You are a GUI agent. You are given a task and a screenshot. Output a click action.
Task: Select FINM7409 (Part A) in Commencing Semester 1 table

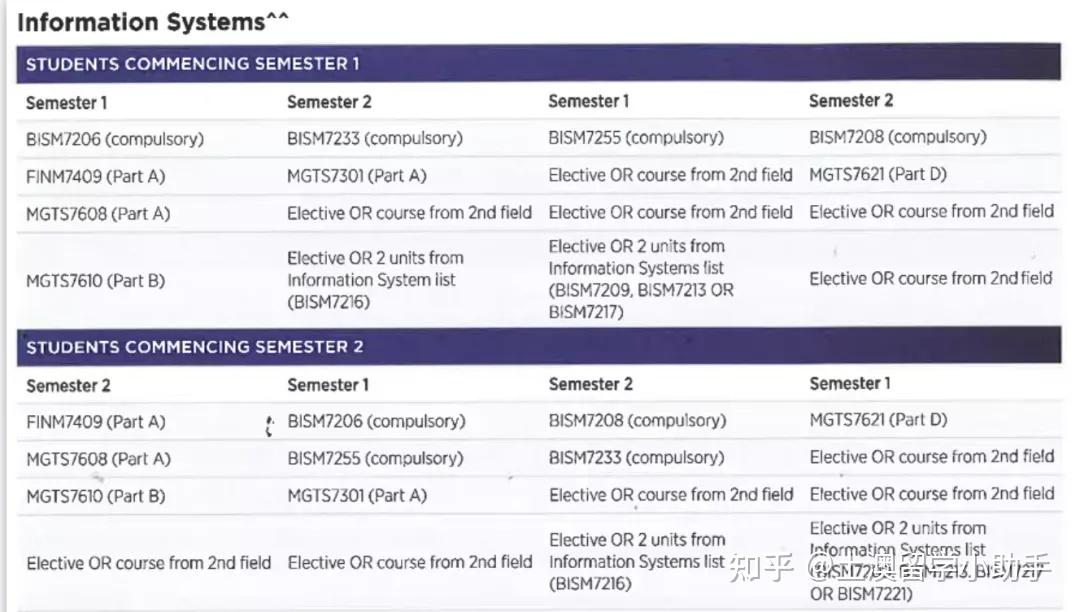click(x=96, y=176)
